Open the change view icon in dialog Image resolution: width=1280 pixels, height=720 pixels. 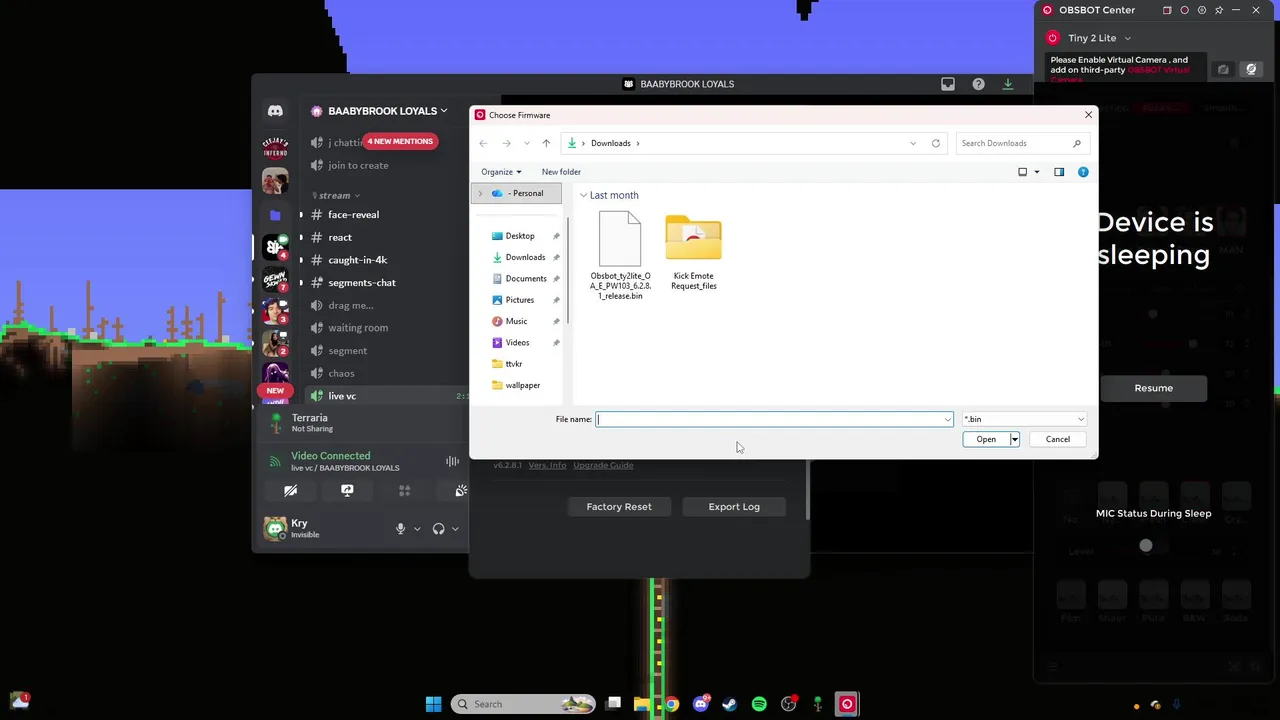click(1022, 172)
